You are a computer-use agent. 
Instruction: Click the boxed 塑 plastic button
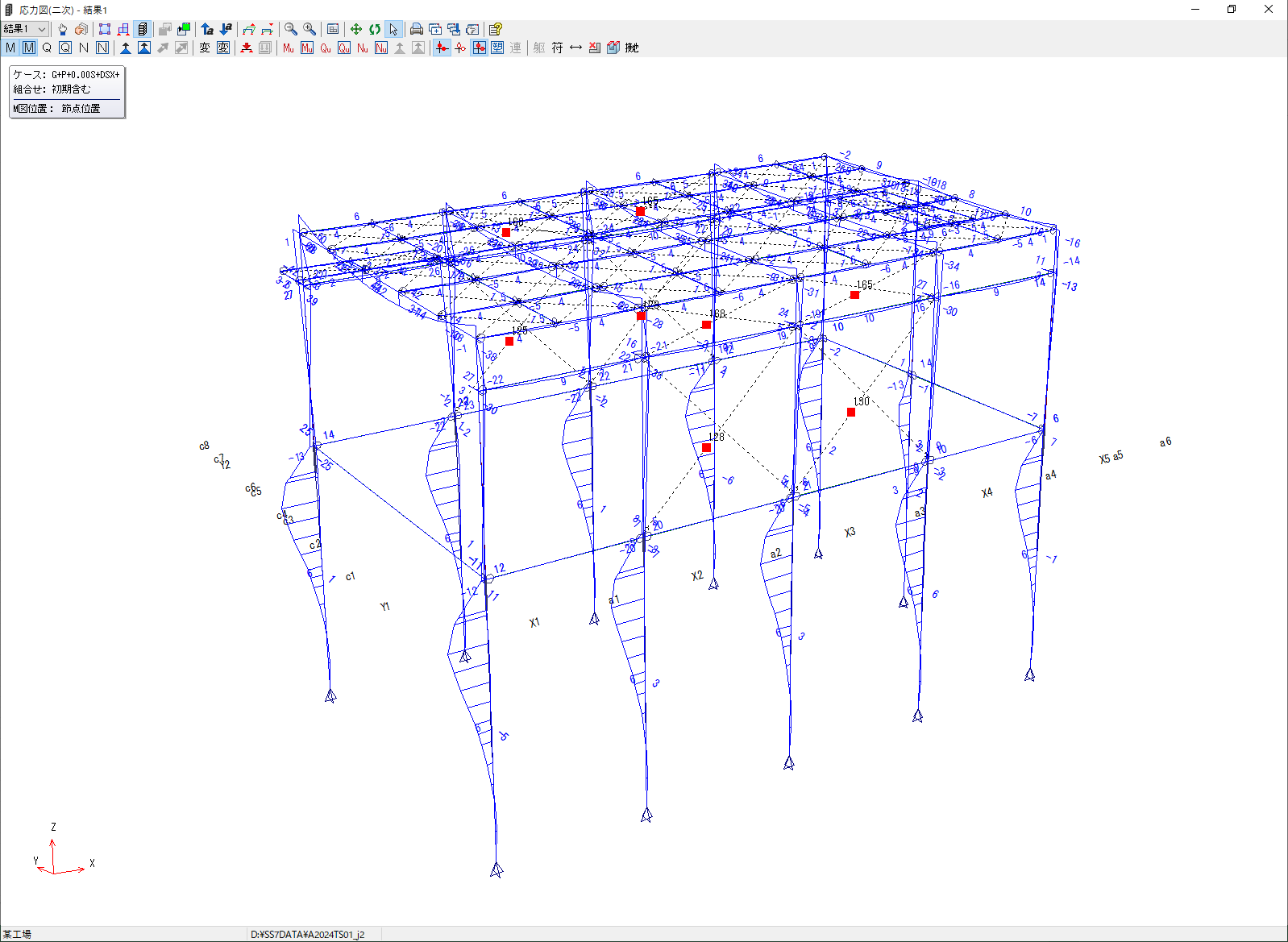click(497, 48)
